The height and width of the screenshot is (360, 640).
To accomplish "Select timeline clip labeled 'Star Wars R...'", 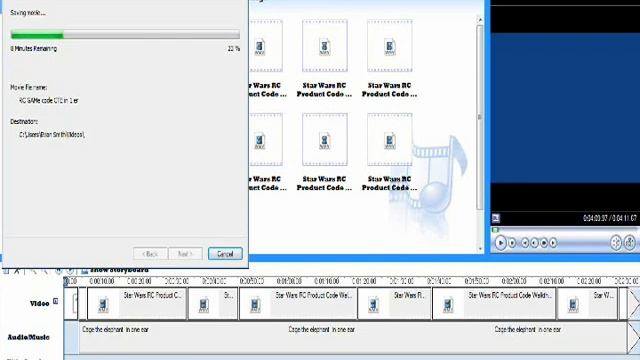I will pyautogui.click(x=394, y=303).
